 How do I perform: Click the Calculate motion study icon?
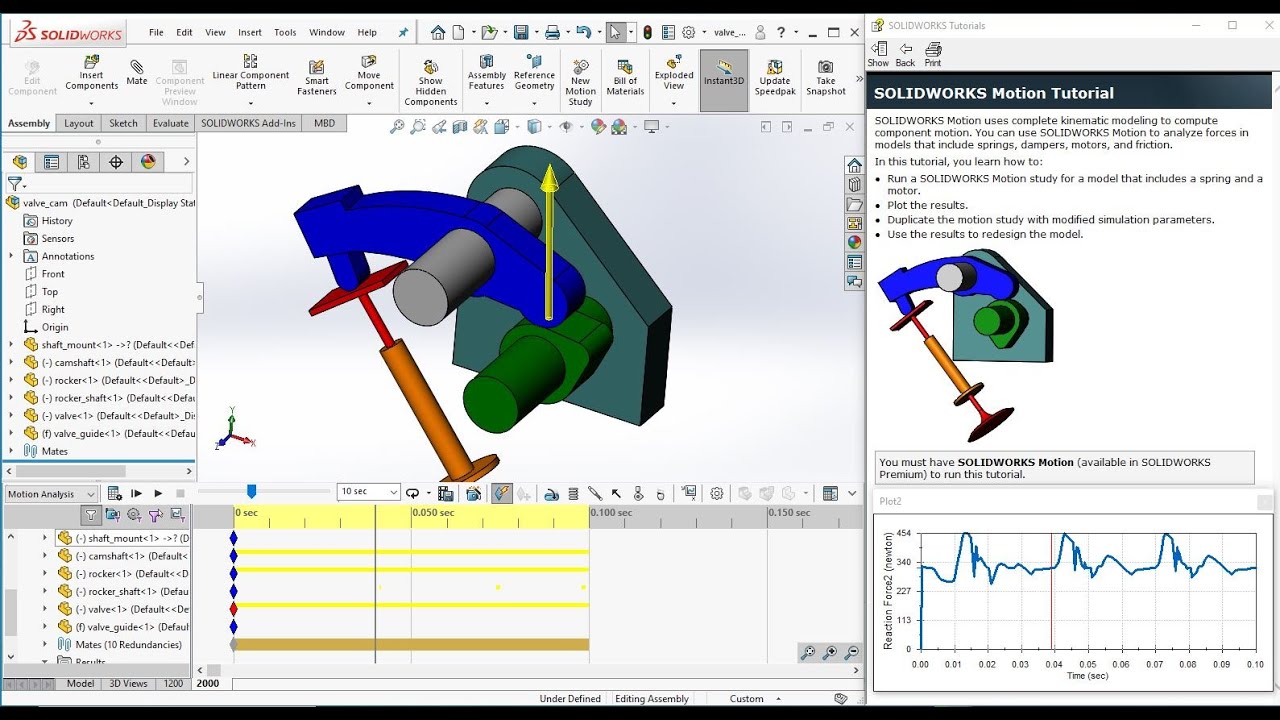[114, 493]
